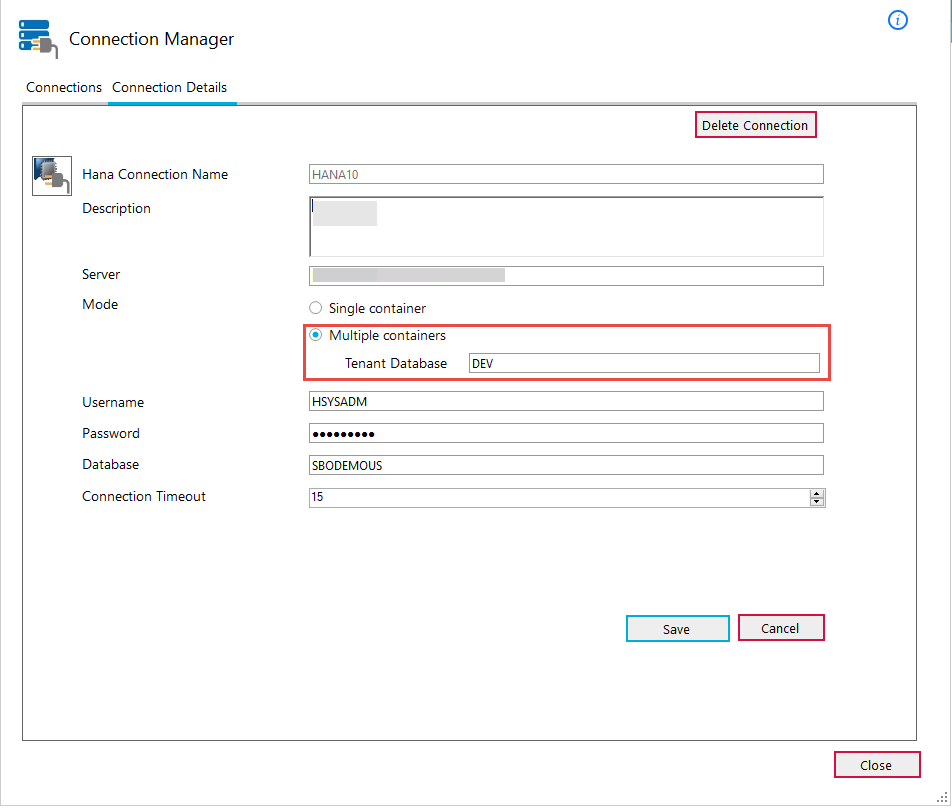The height and width of the screenshot is (808, 952).
Task: Click the window resize grip corner
Action: (x=942, y=797)
